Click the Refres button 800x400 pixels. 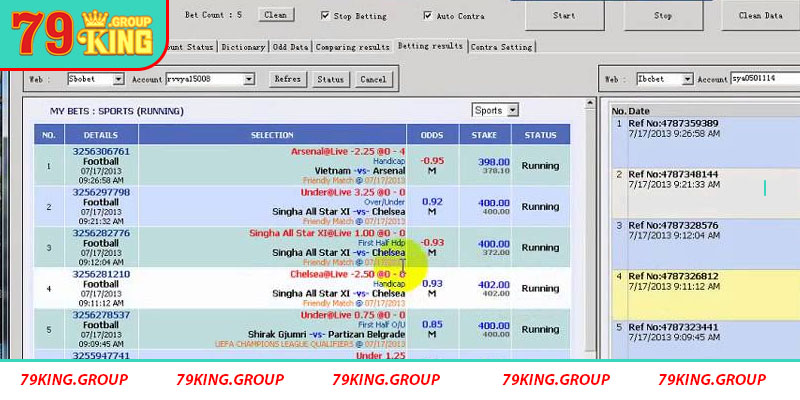(288, 79)
